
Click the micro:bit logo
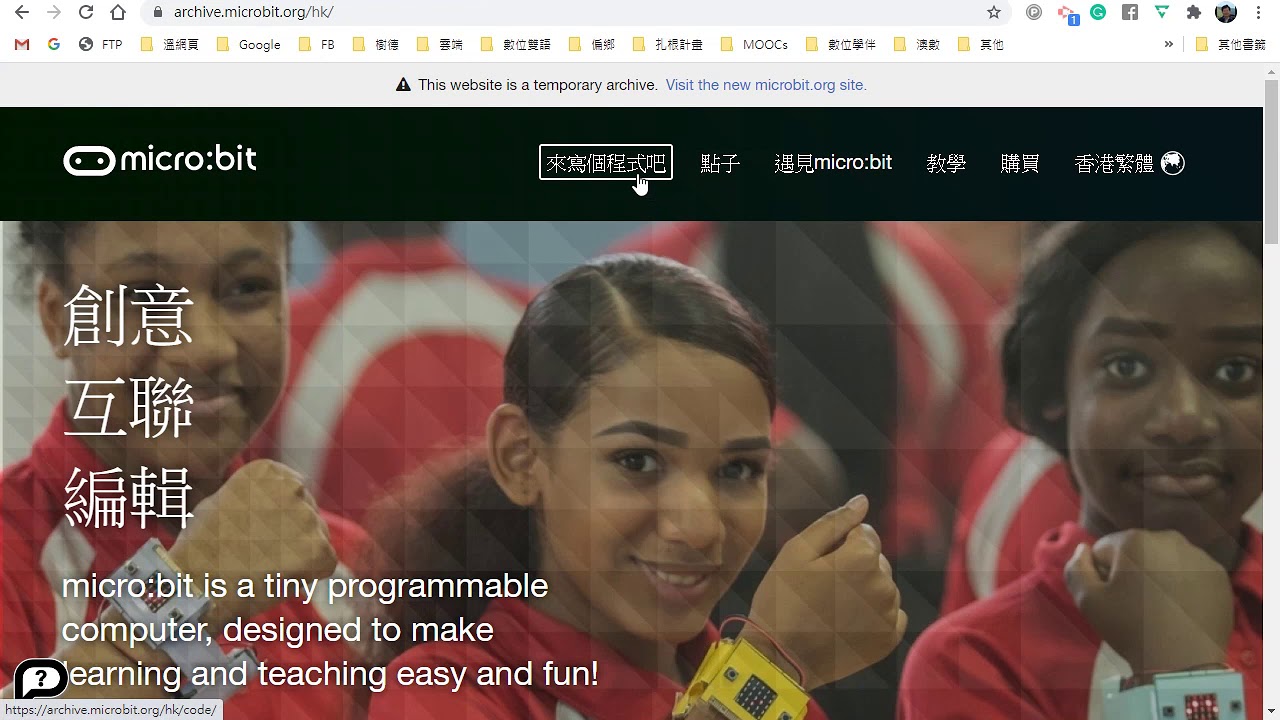coord(160,160)
